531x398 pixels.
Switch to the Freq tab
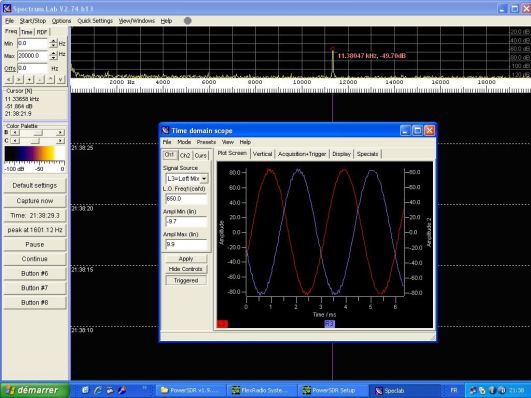coord(11,31)
